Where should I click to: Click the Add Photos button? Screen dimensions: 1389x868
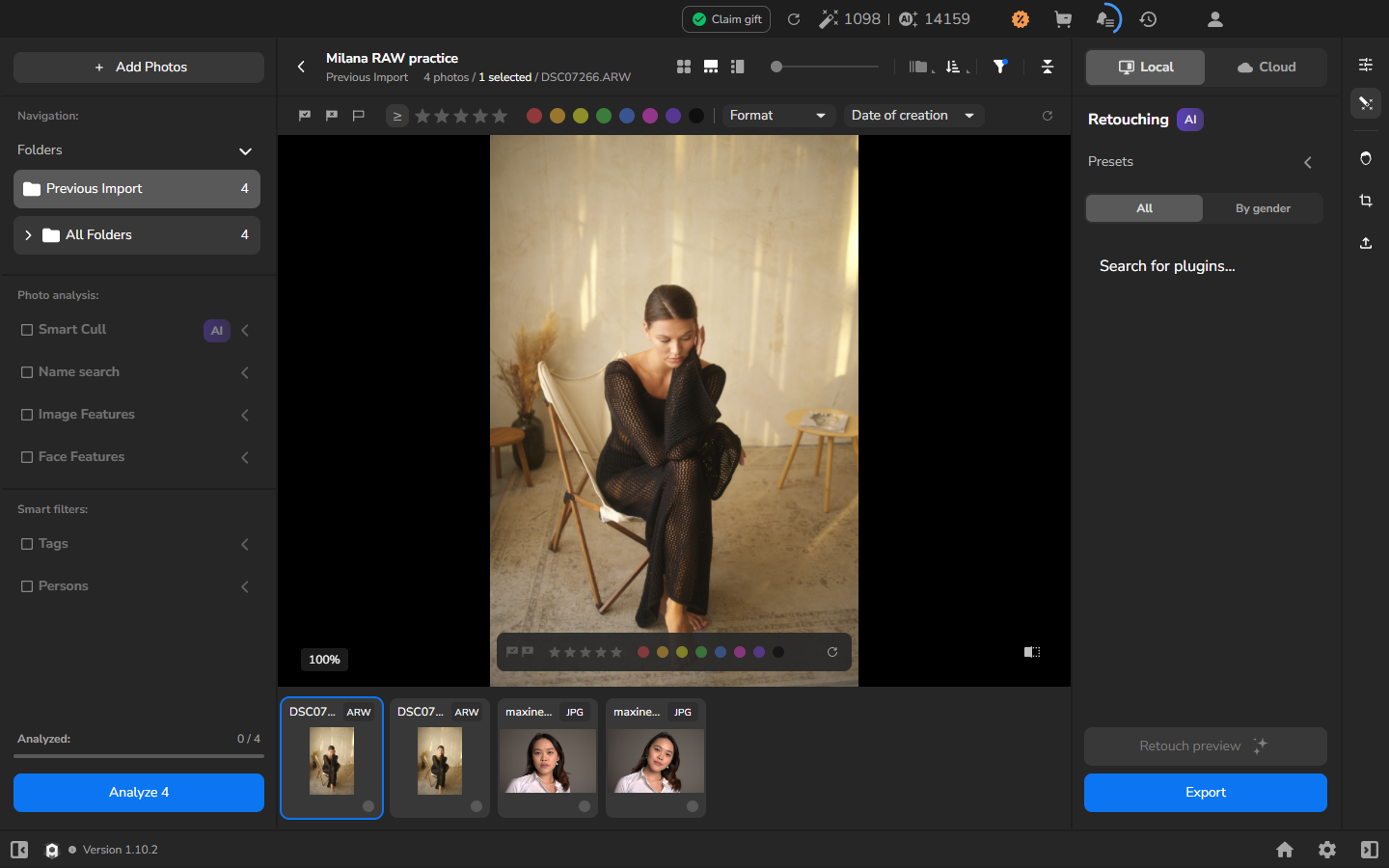(x=139, y=68)
